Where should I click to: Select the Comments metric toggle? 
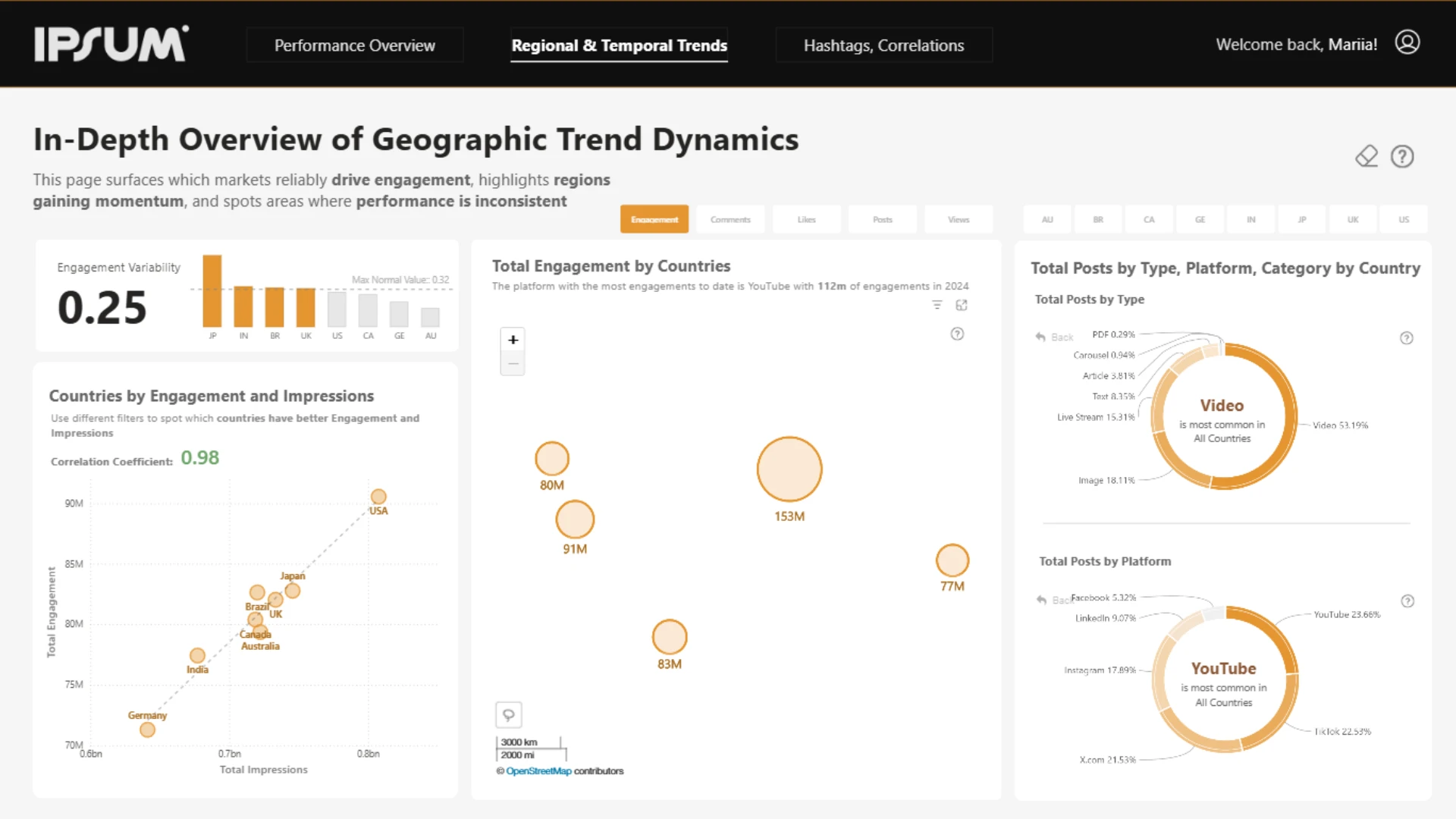click(730, 219)
